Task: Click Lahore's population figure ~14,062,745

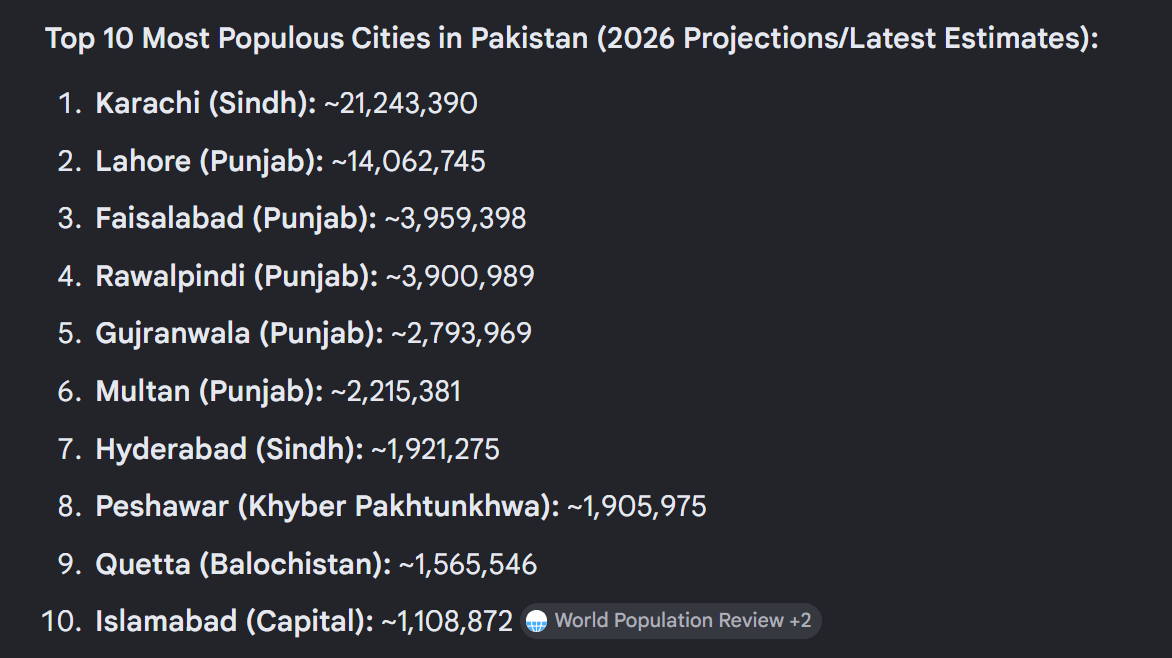Action: click(x=408, y=162)
